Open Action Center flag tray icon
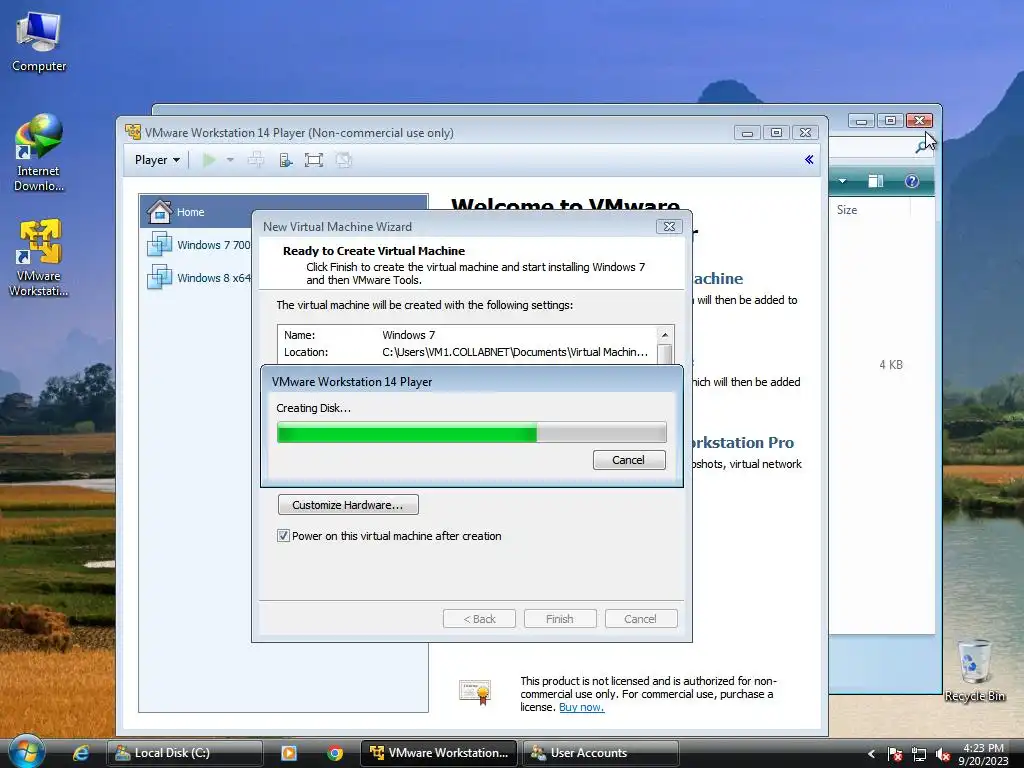The image size is (1024, 768). point(895,754)
